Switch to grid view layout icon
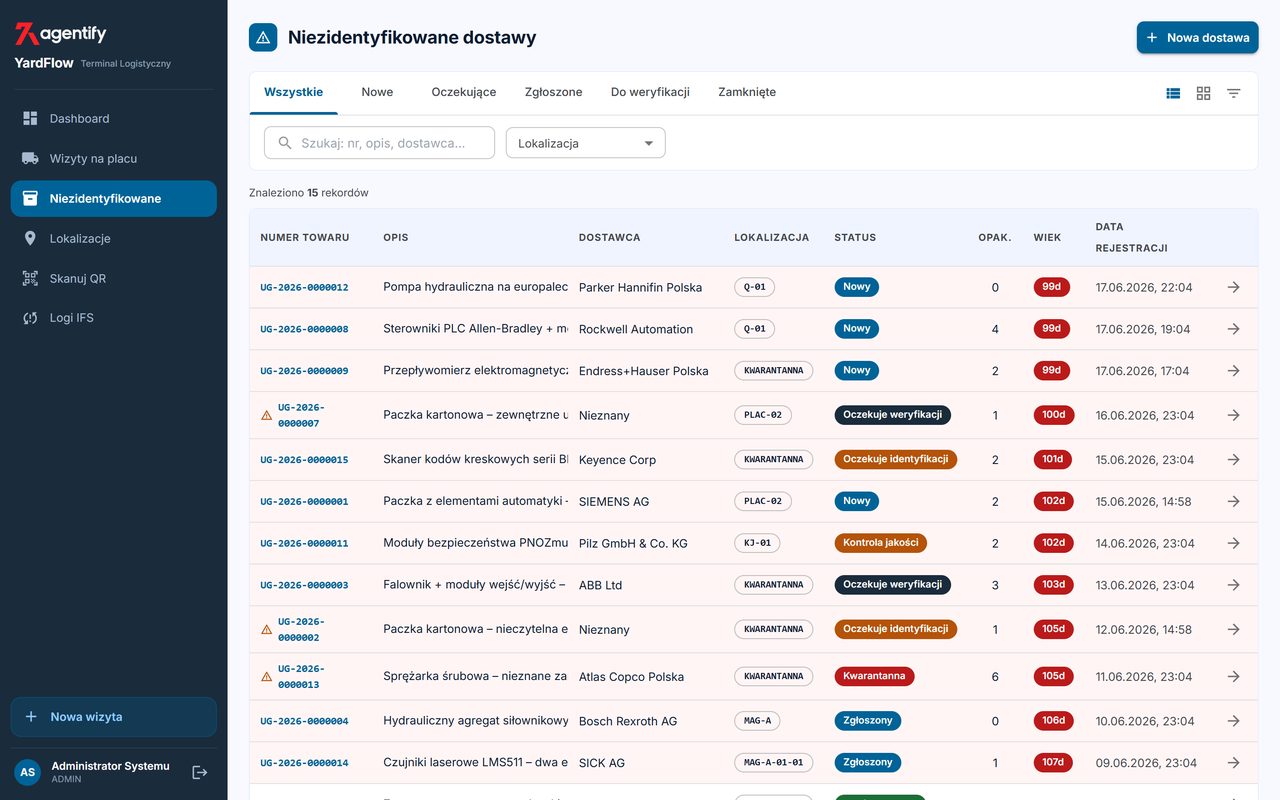Viewport: 1280px width, 800px height. (x=1203, y=93)
